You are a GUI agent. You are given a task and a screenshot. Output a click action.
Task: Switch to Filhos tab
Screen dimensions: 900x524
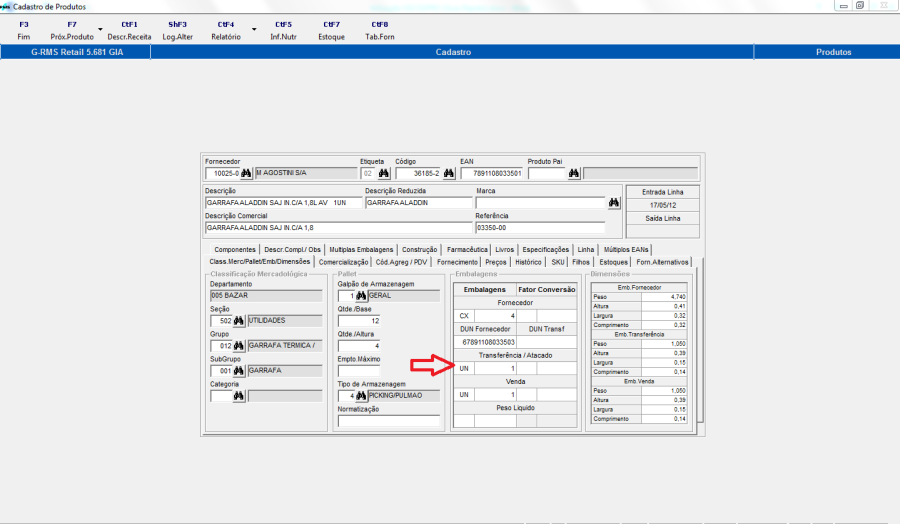(581, 262)
